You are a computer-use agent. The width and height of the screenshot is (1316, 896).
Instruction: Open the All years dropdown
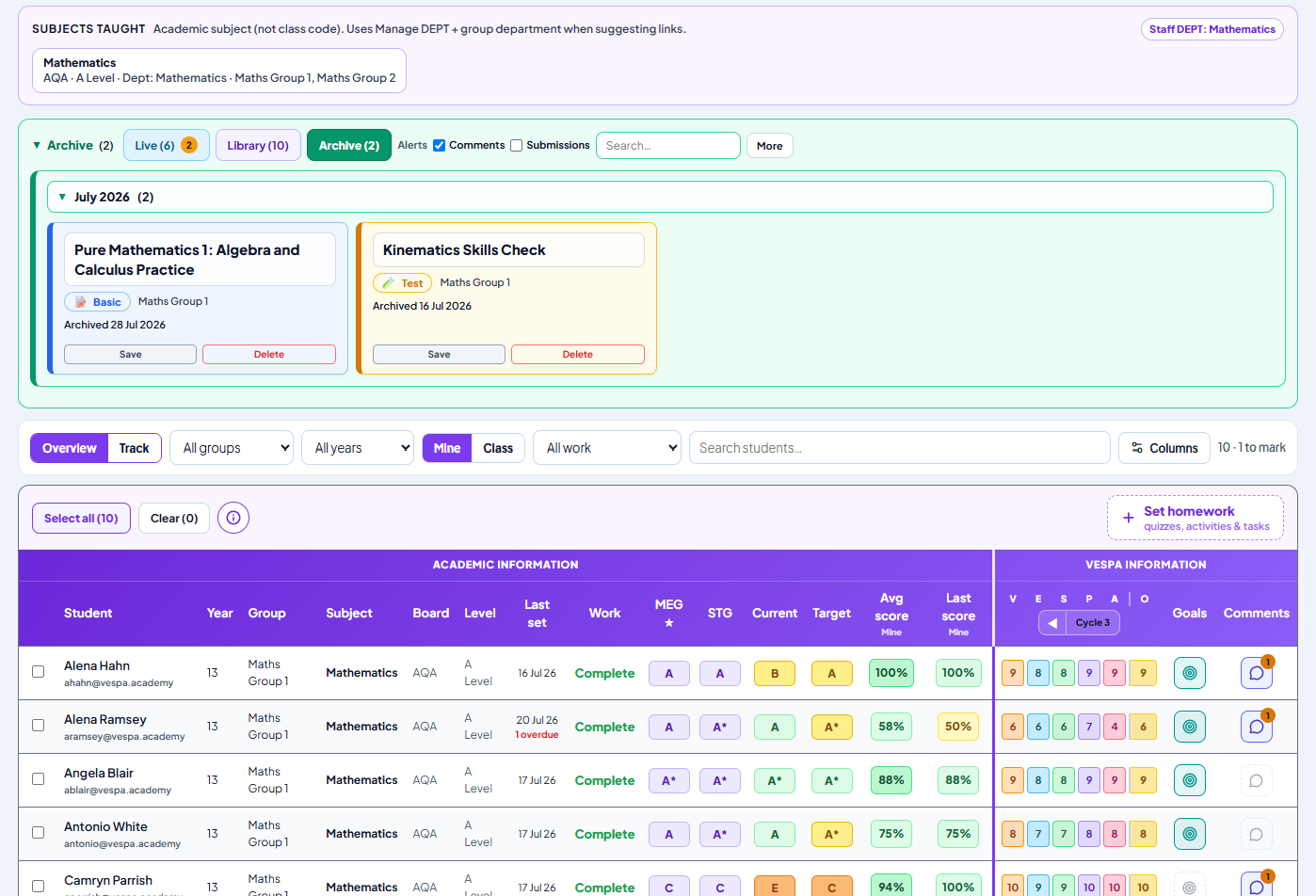tap(358, 448)
